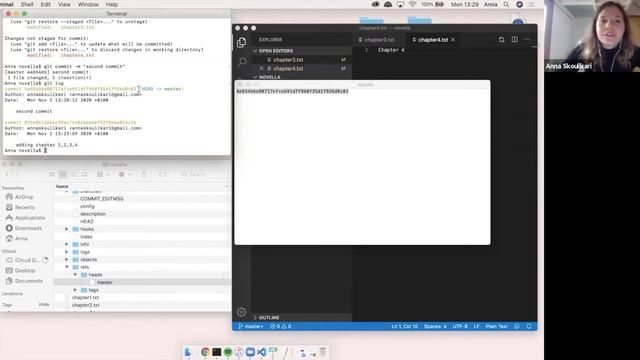640x360 pixels.
Task: Collapse the heads folder in Finder
Action: pyautogui.click(x=75, y=275)
